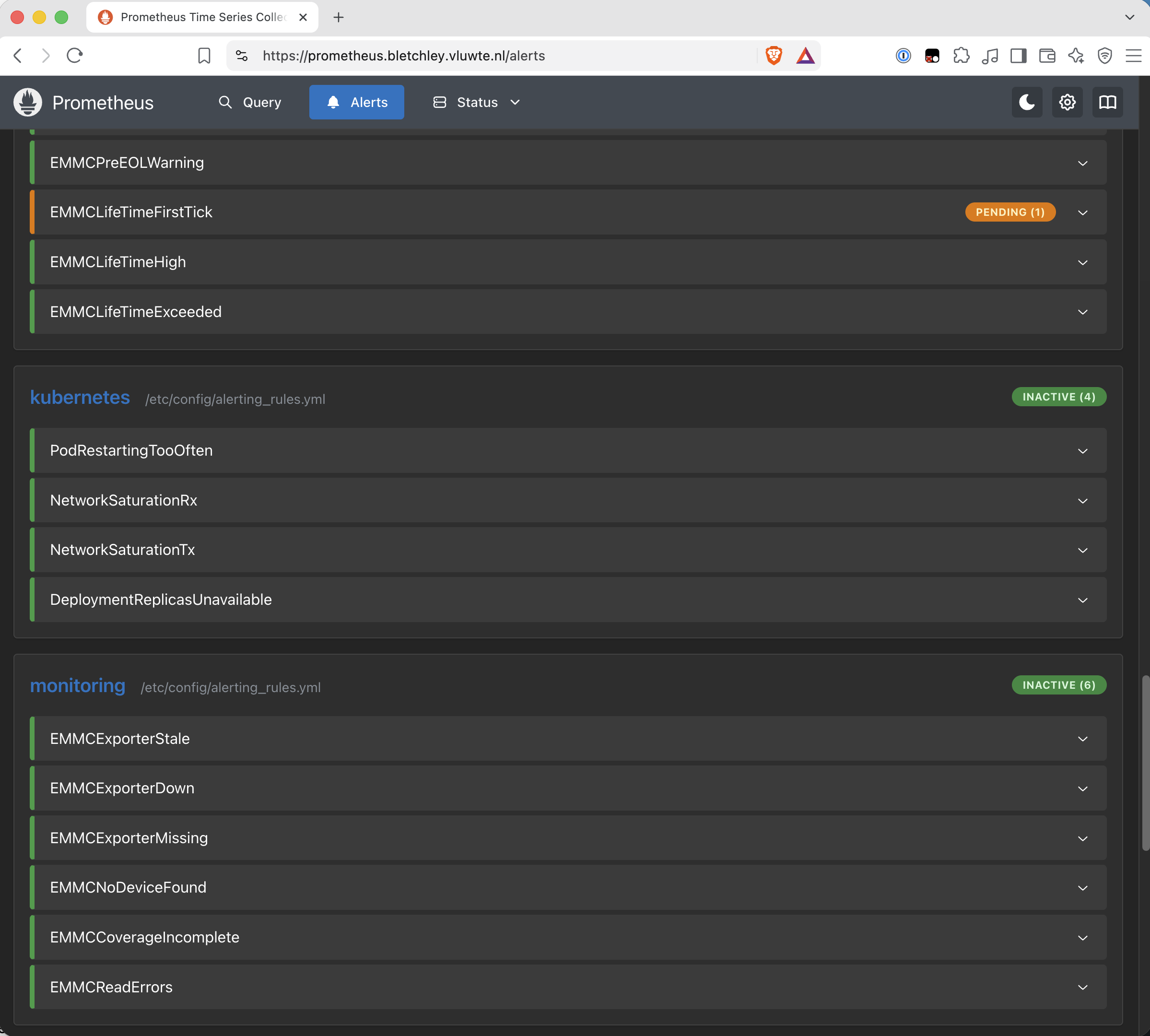Viewport: 1150px width, 1036px height.
Task: Select the Alerts nav item
Action: pyautogui.click(x=357, y=103)
